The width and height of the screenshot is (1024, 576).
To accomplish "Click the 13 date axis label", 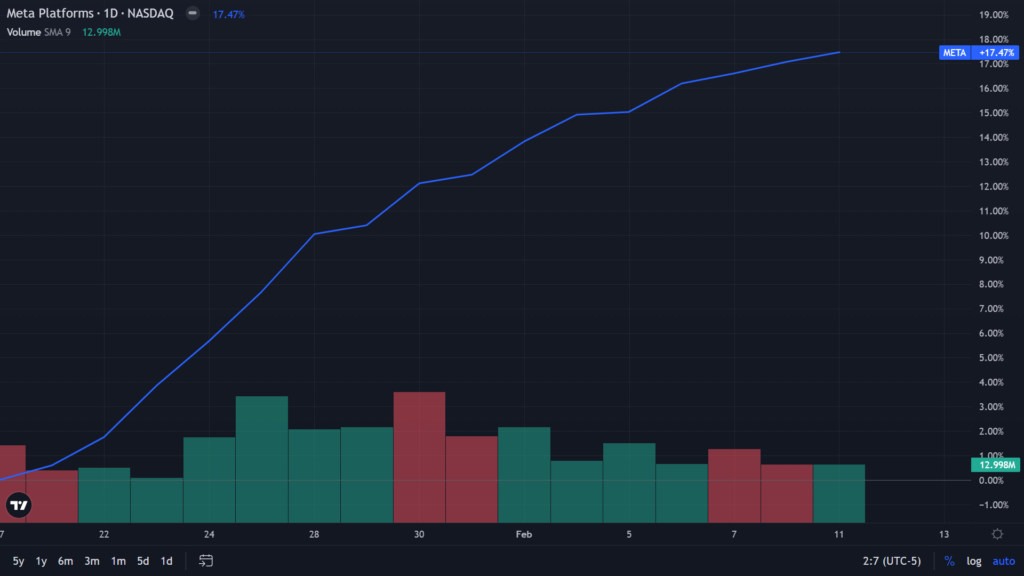I will pos(944,534).
